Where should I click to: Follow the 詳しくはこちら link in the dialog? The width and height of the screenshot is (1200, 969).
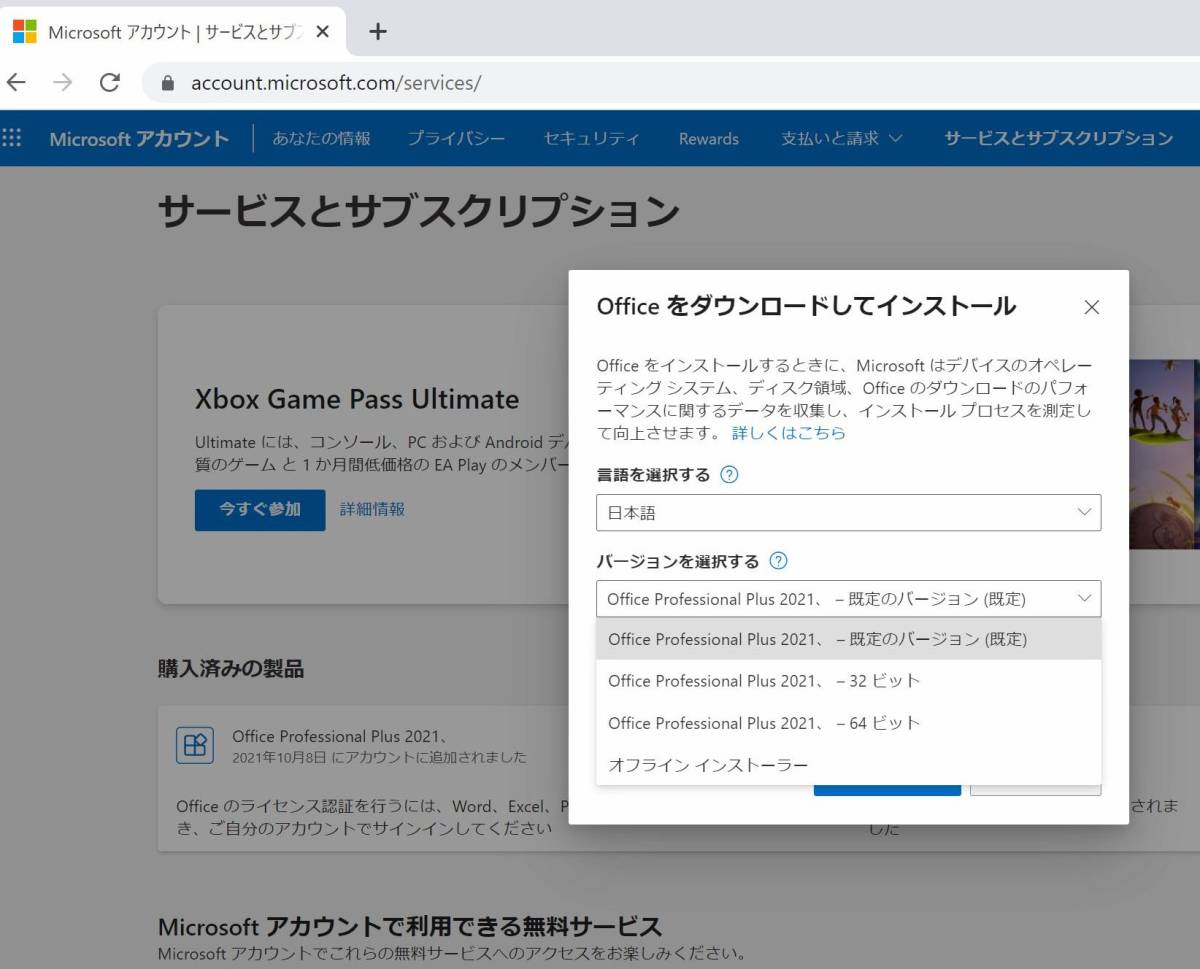tap(789, 433)
